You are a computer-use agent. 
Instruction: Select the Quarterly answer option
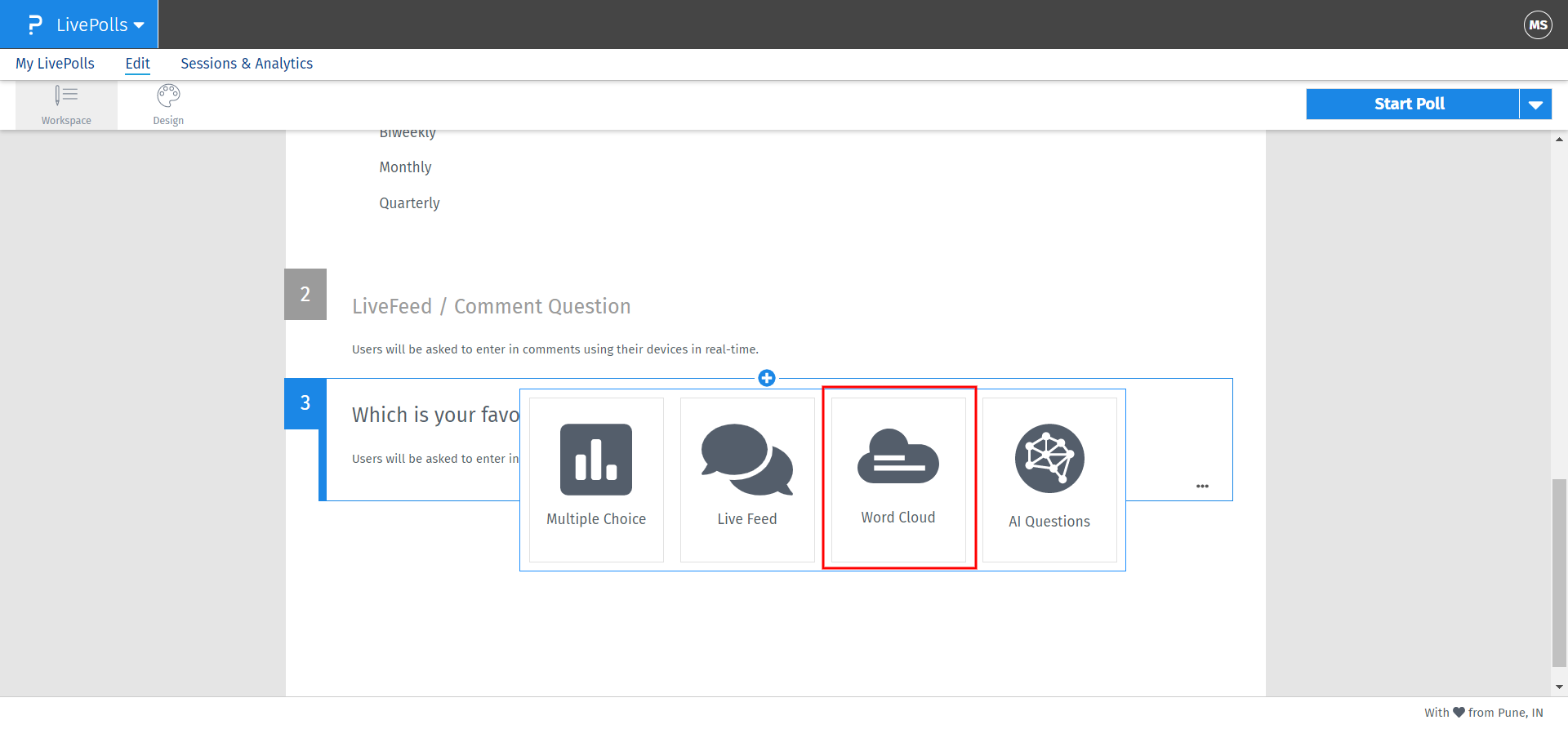pyautogui.click(x=409, y=203)
